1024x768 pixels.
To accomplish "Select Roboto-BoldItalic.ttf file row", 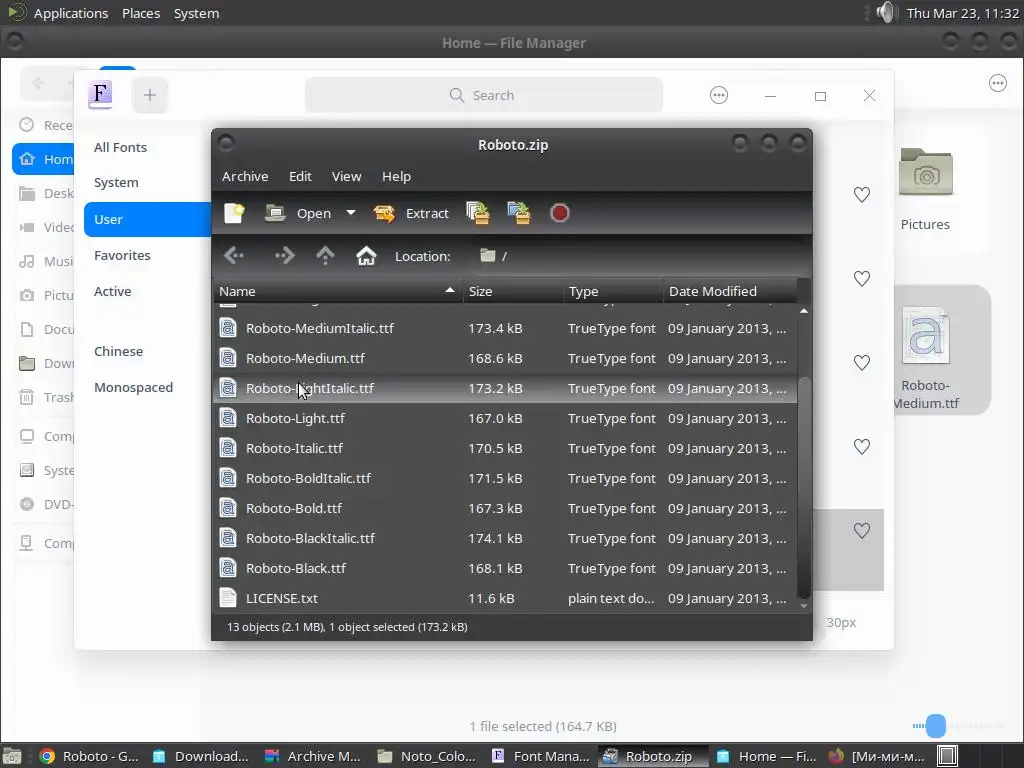I will 505,479.
